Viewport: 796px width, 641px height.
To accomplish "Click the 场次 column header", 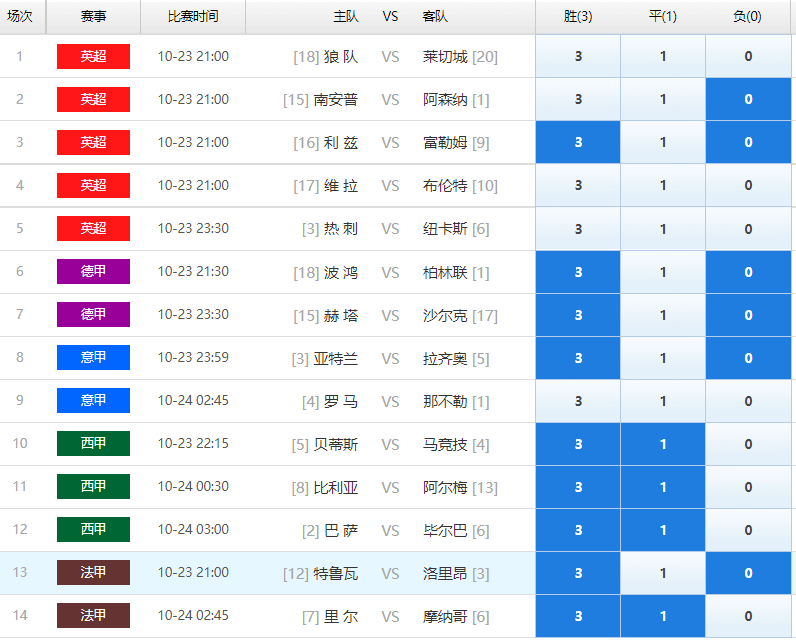I will click(x=20, y=17).
